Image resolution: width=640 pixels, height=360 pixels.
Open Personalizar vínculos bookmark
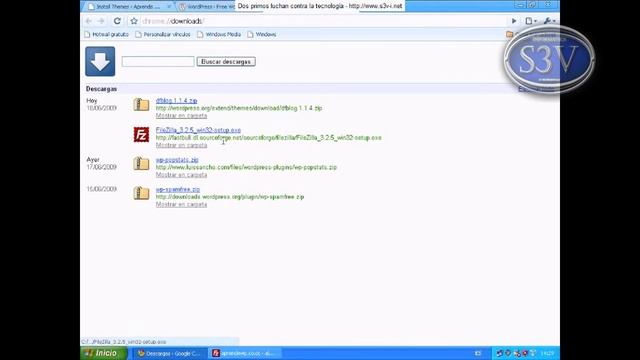click(x=163, y=35)
